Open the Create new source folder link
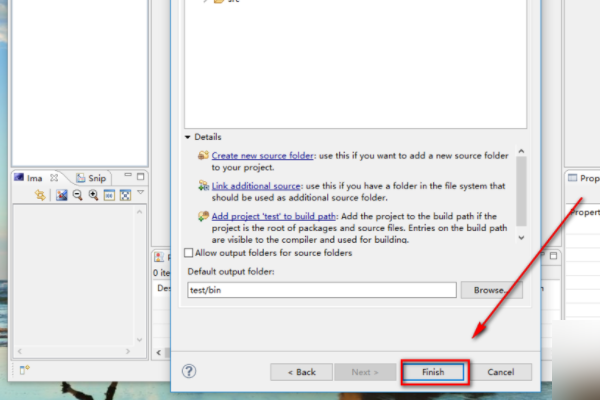The image size is (600, 400). [x=262, y=156]
